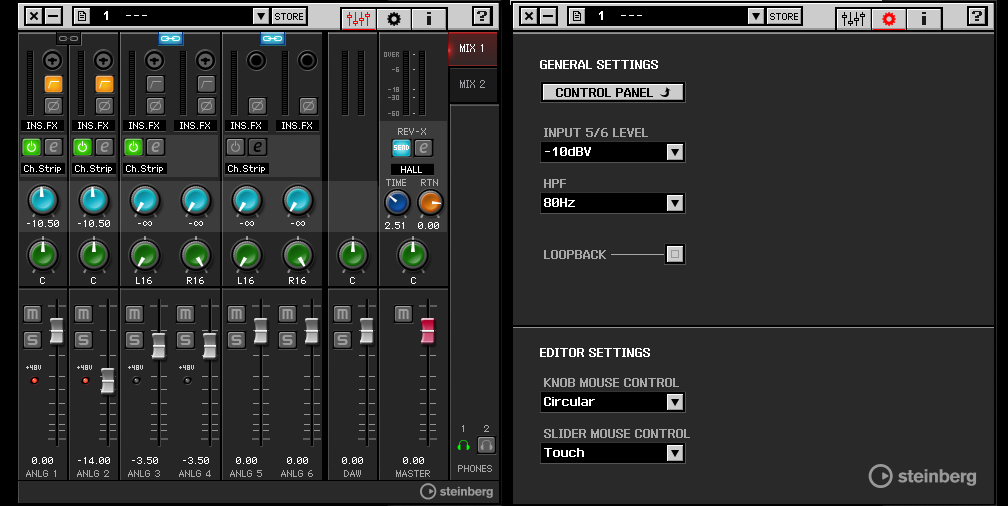Open help in right window
Image resolution: width=1008 pixels, height=506 pixels.
coord(977,16)
